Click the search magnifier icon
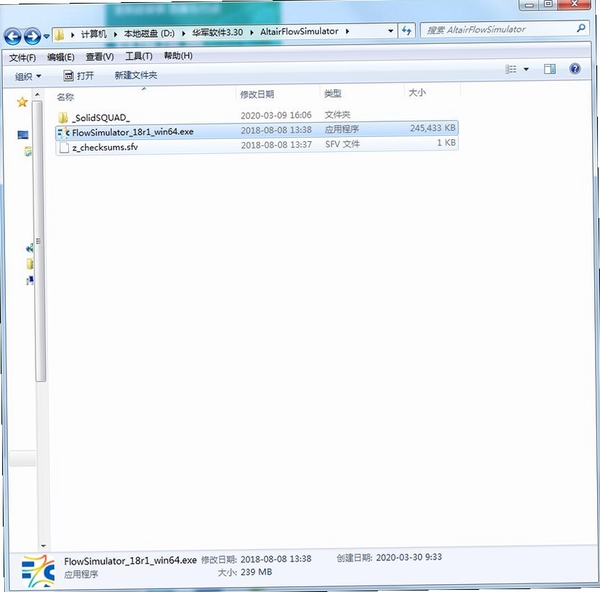 [x=581, y=28]
